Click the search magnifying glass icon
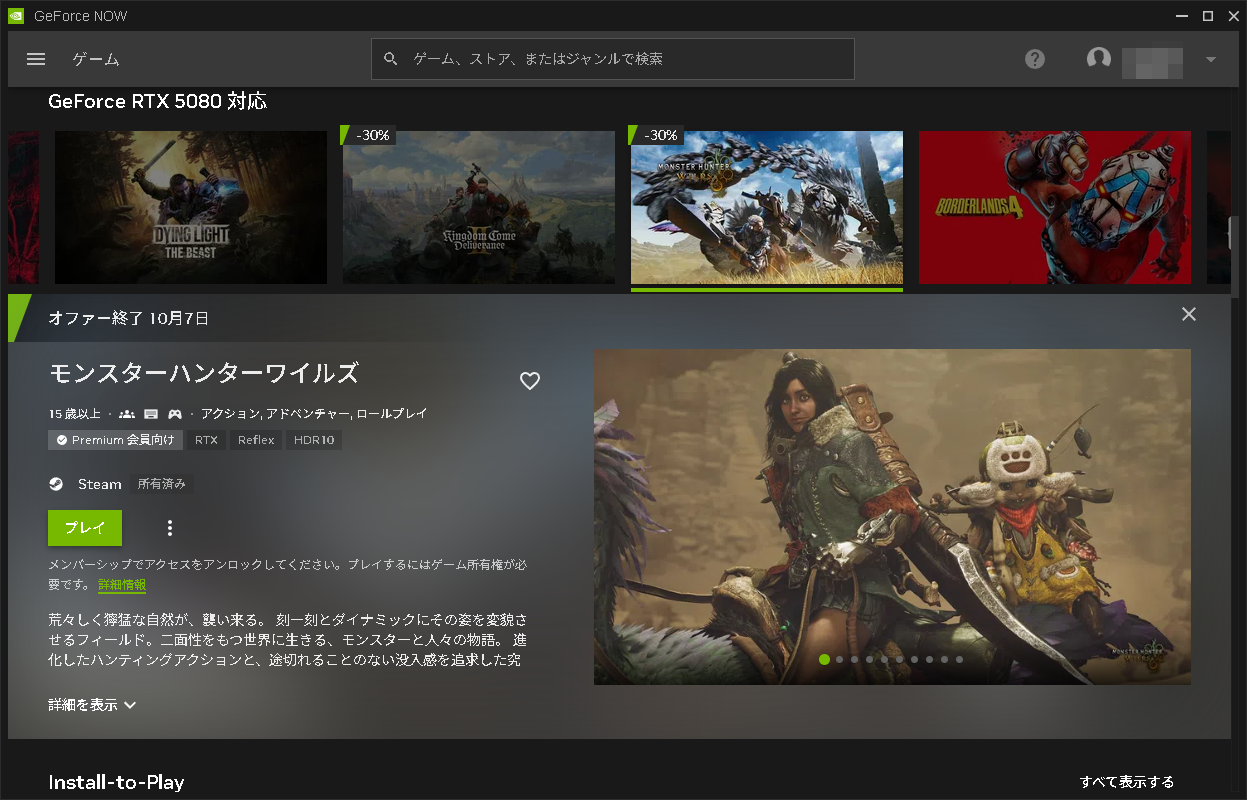 (390, 59)
